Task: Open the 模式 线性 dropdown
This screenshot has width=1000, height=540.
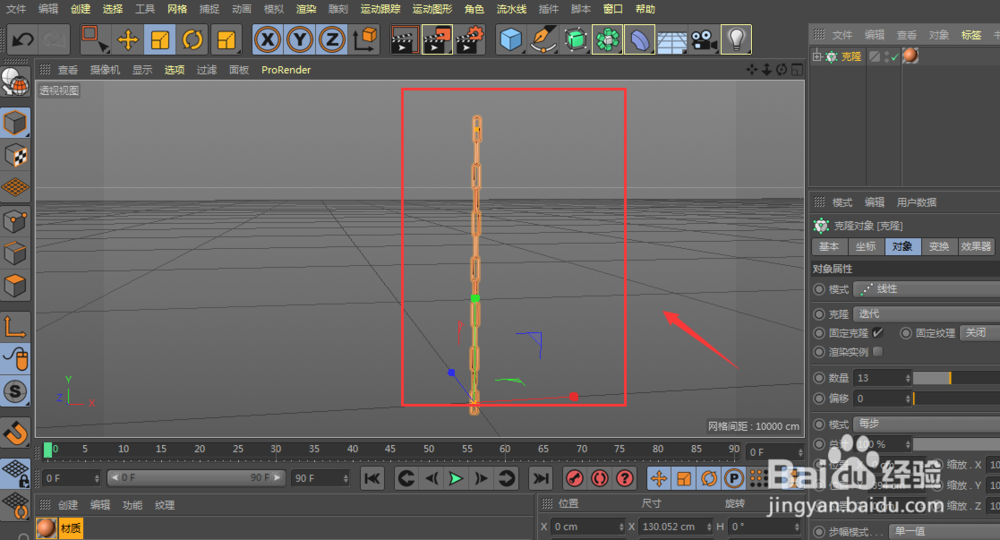Action: click(x=928, y=289)
